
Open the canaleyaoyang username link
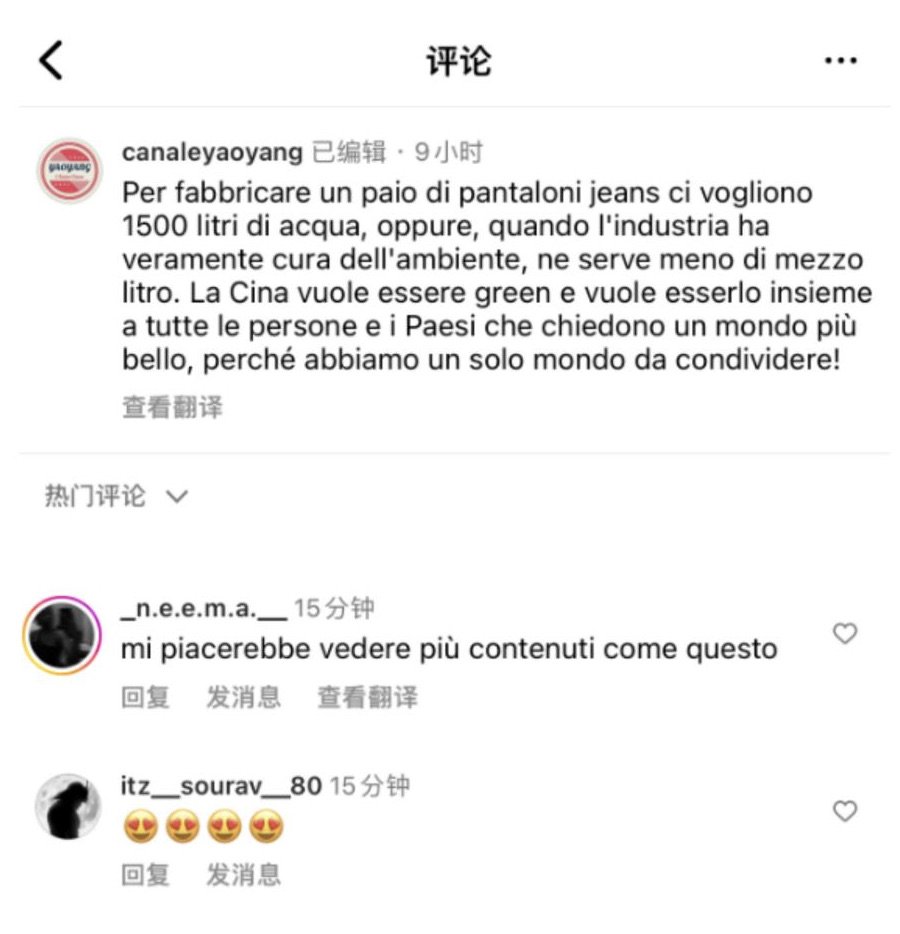(x=212, y=152)
